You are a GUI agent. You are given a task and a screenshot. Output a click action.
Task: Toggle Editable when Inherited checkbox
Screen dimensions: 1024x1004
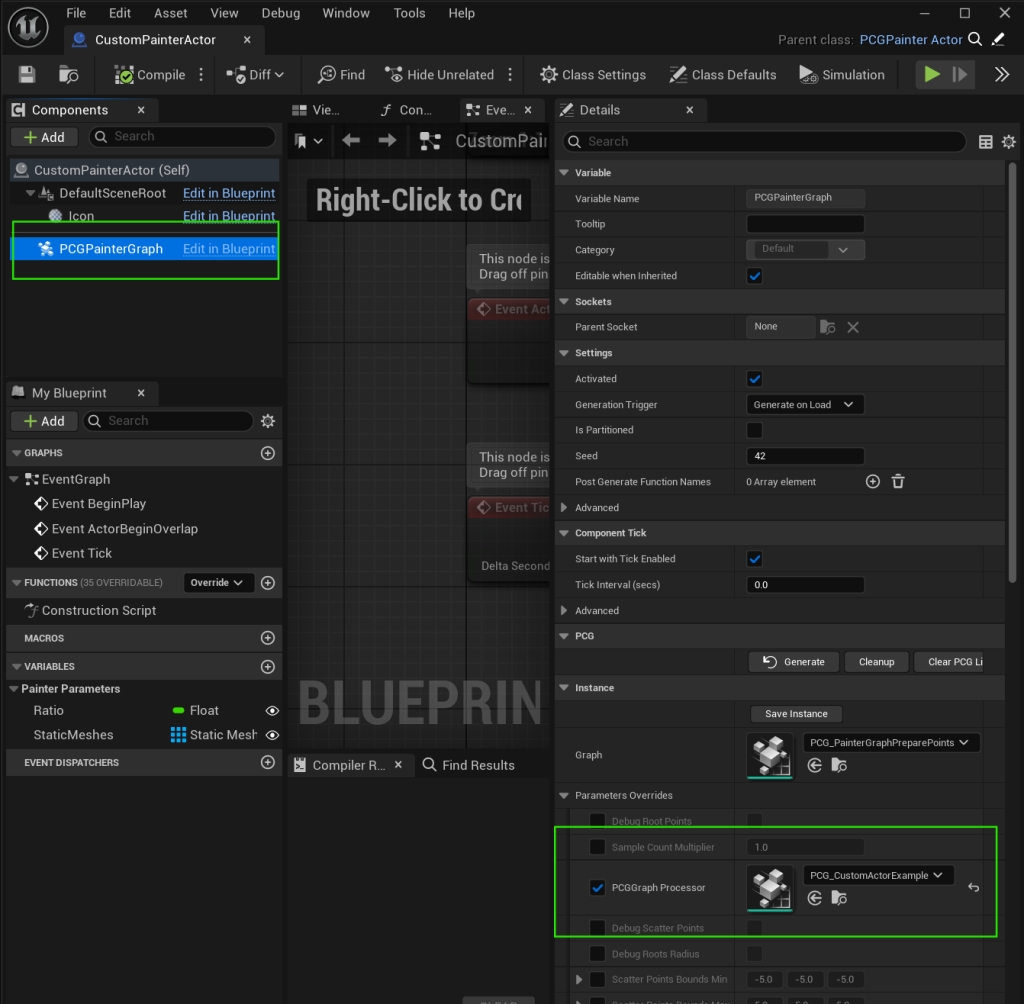(755, 276)
